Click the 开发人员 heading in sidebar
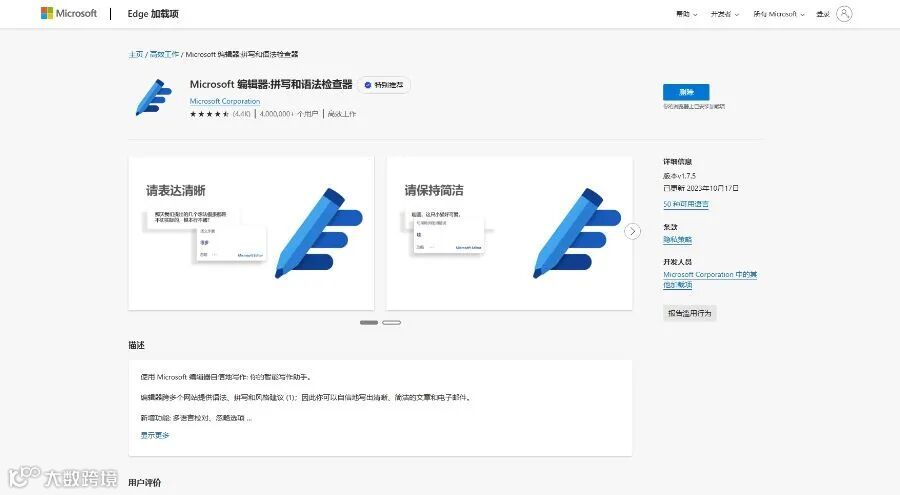 677,262
